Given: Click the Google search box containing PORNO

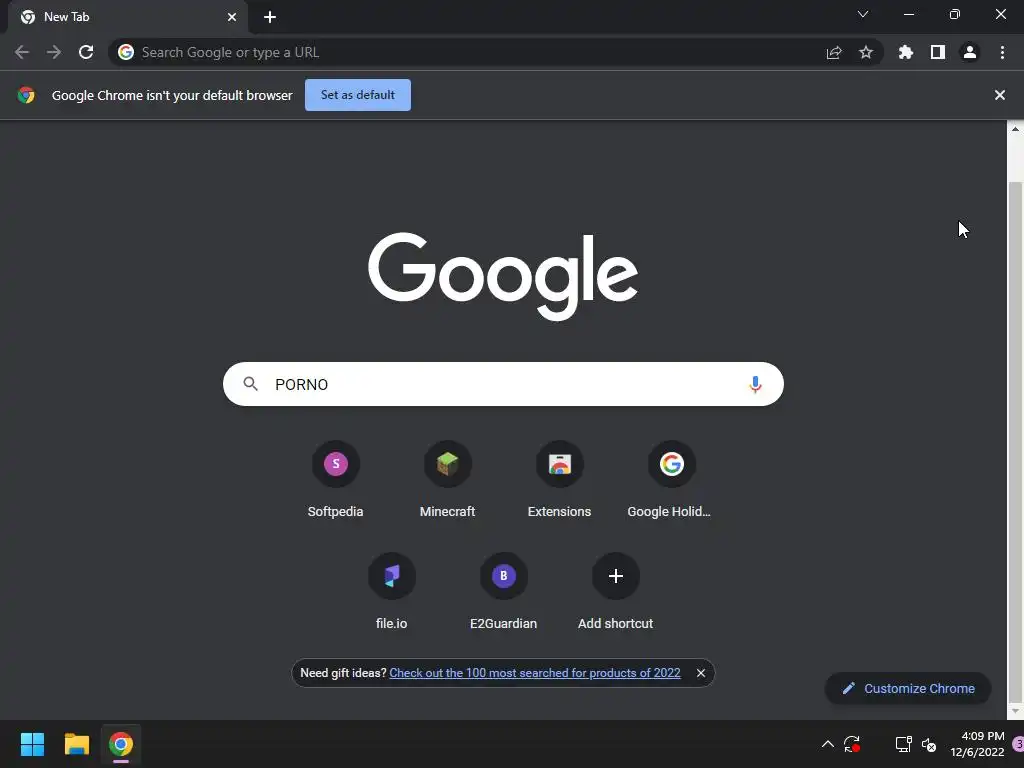Looking at the screenshot, I should tap(503, 384).
